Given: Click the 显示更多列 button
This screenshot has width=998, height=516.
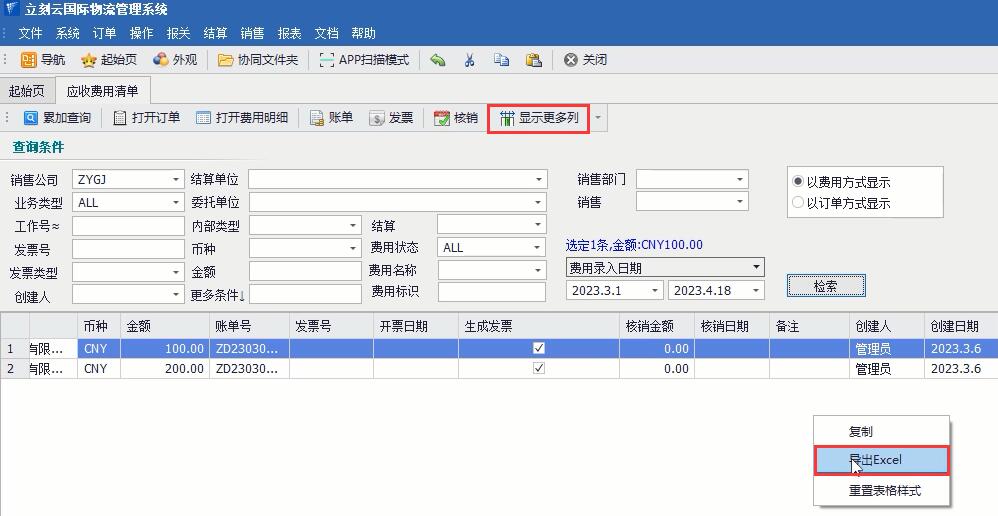Looking at the screenshot, I should click(538, 118).
